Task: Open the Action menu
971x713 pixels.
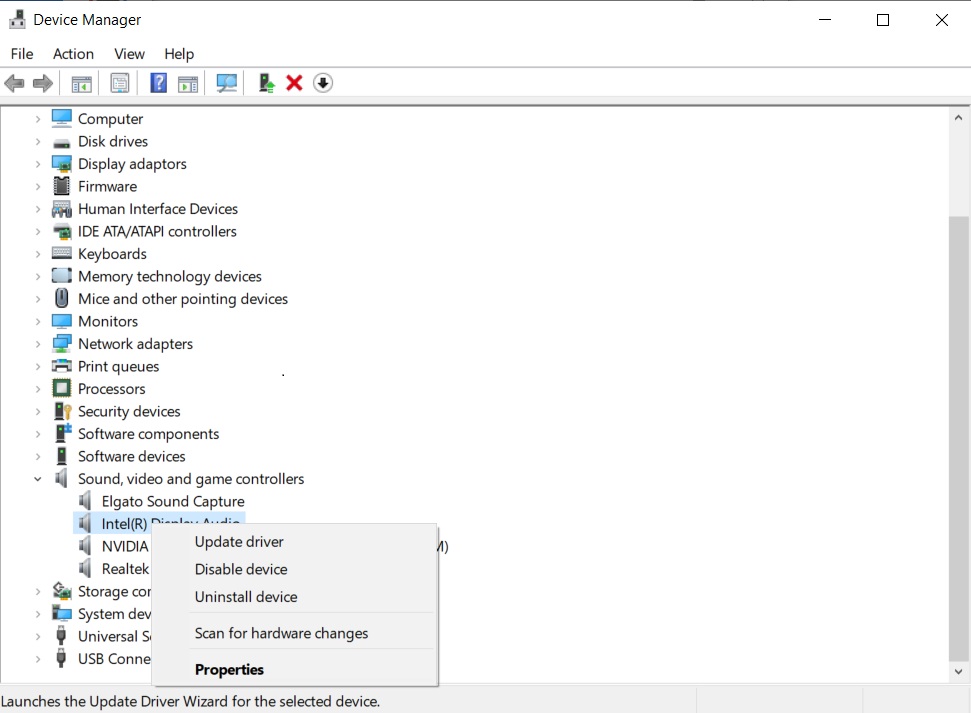Action: pos(73,54)
